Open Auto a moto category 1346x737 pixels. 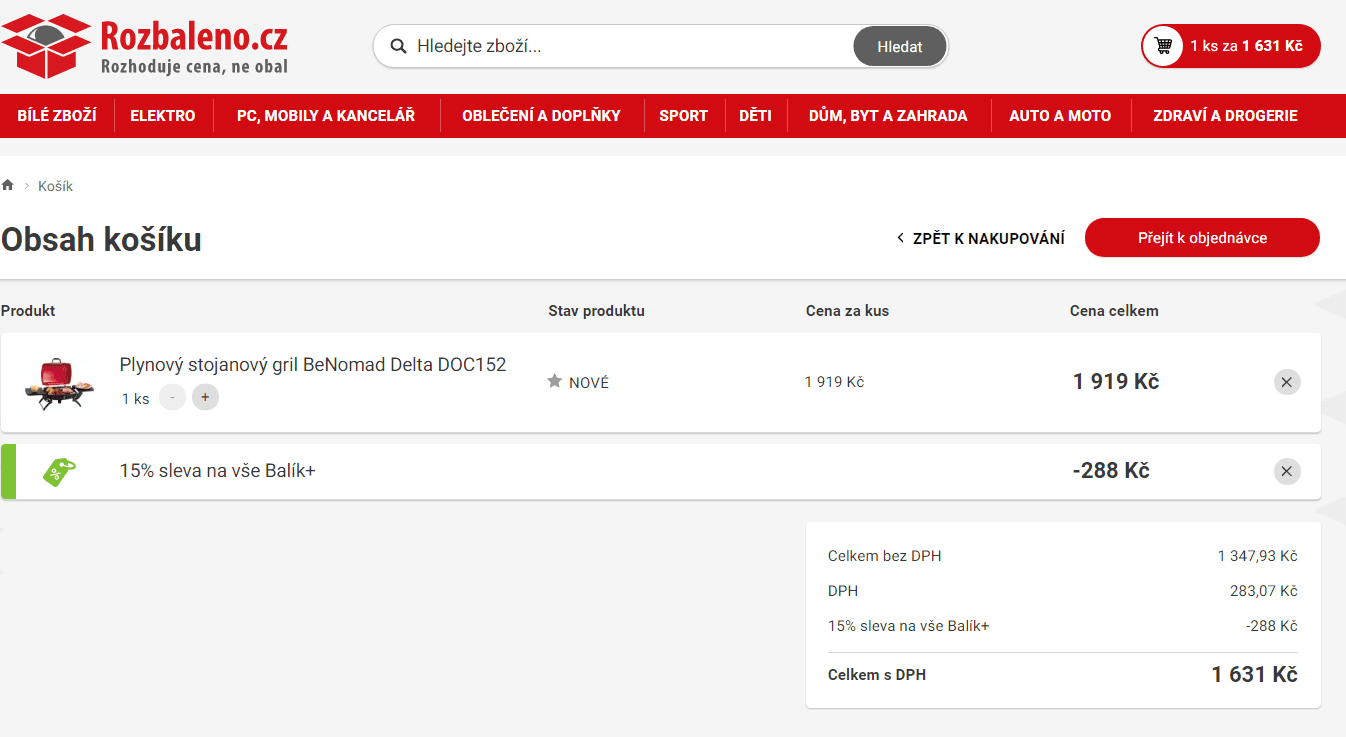pos(1060,116)
